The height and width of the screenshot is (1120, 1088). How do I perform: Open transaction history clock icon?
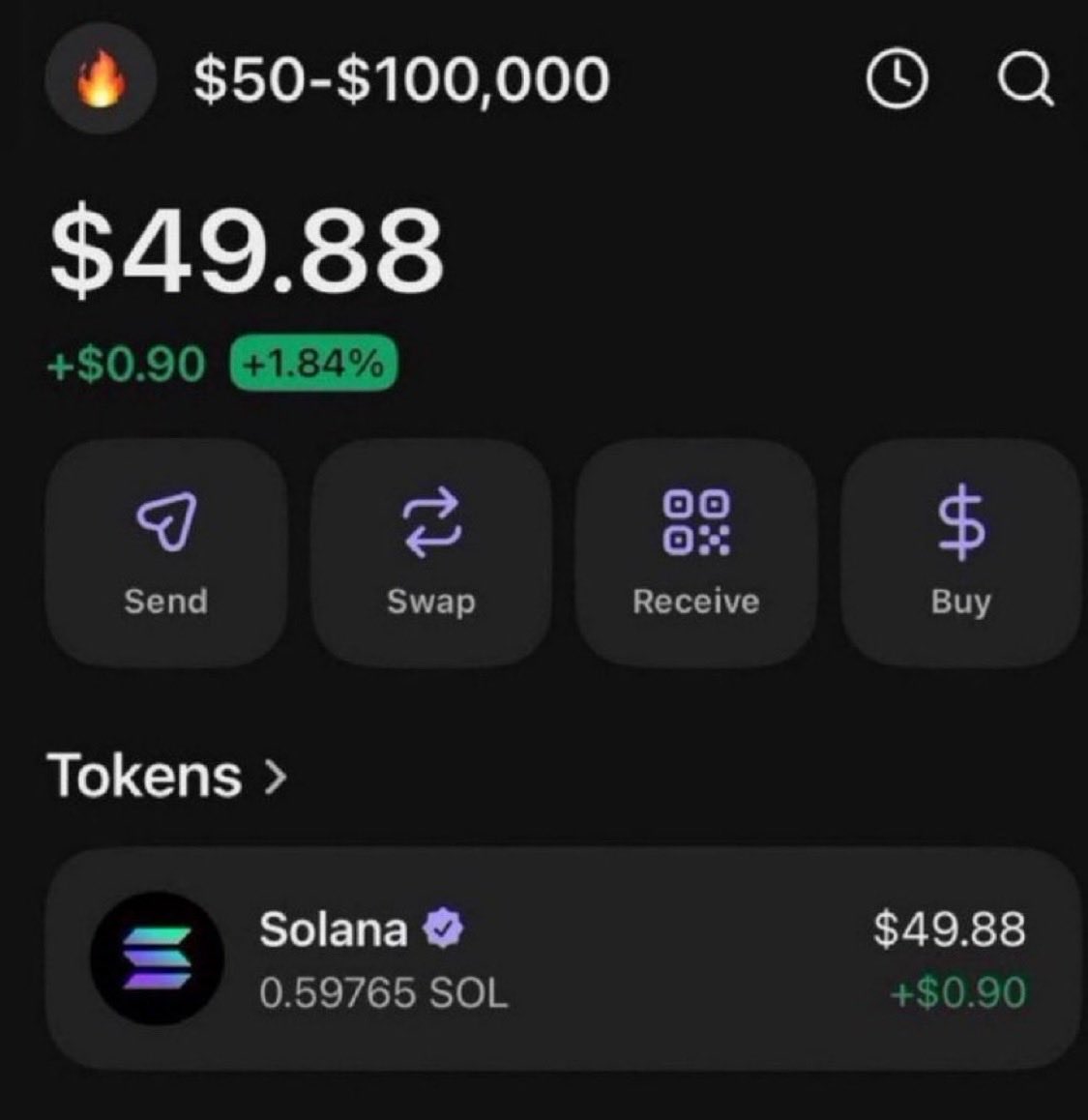tap(897, 78)
